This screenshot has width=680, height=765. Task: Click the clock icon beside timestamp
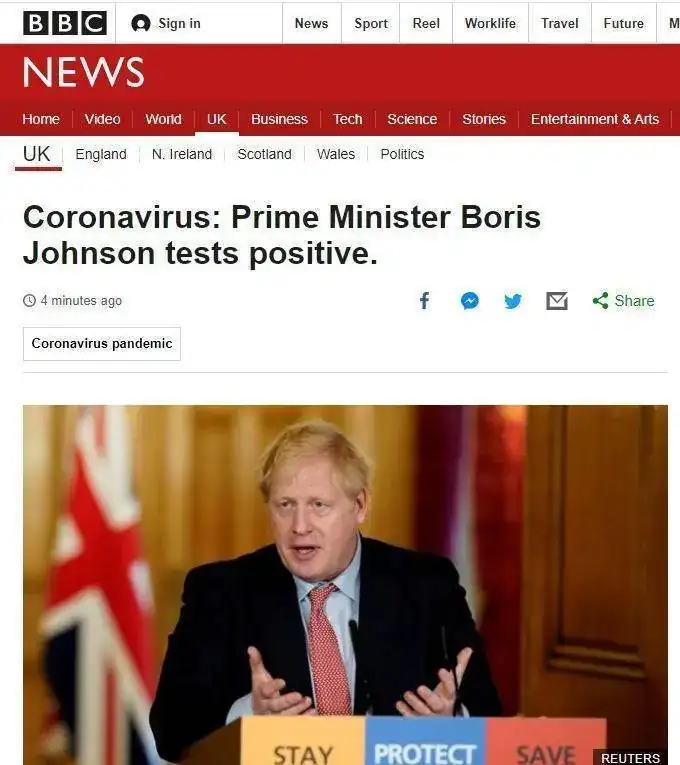point(29,301)
